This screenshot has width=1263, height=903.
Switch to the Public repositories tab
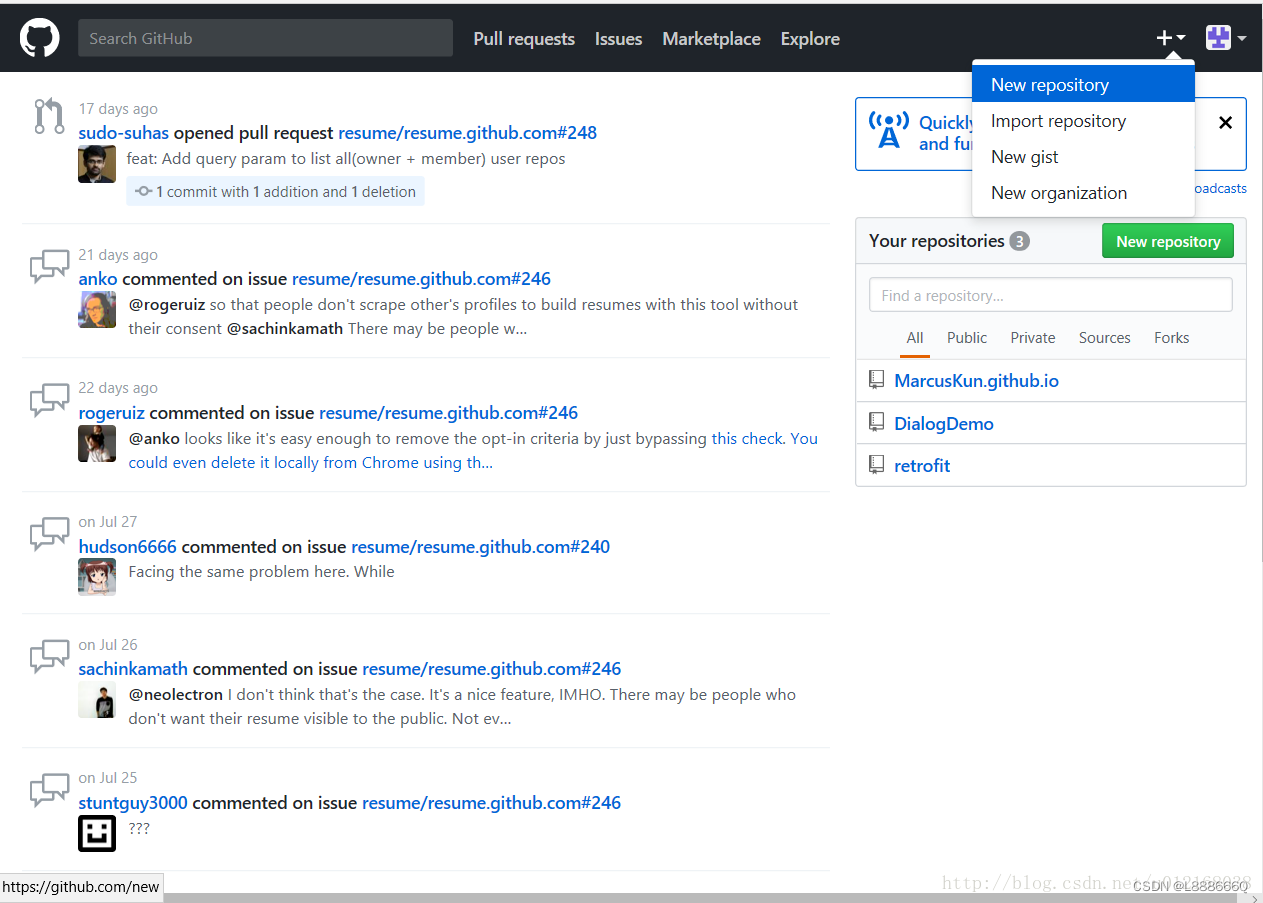(x=967, y=338)
